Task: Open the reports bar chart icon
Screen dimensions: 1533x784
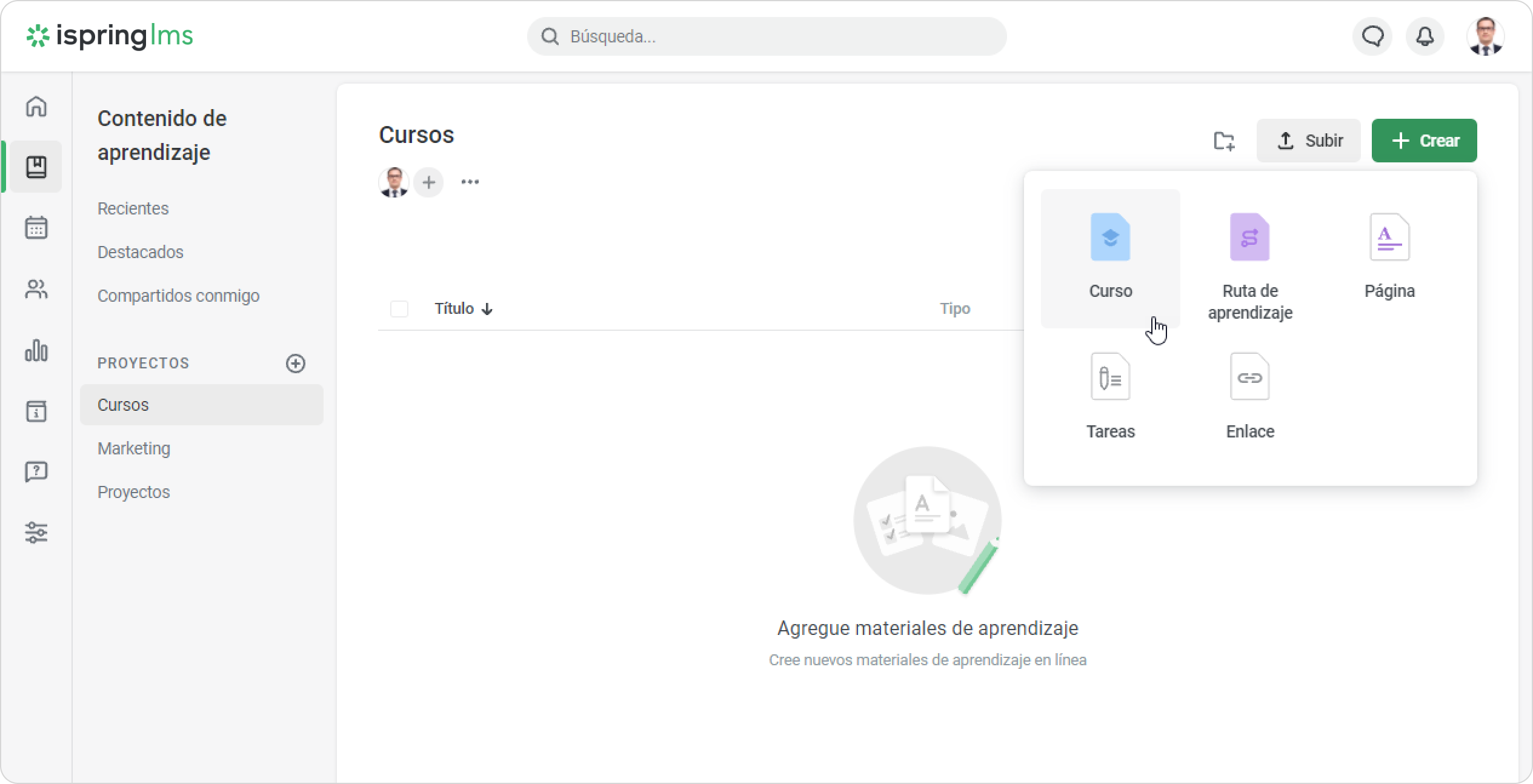Action: click(36, 350)
